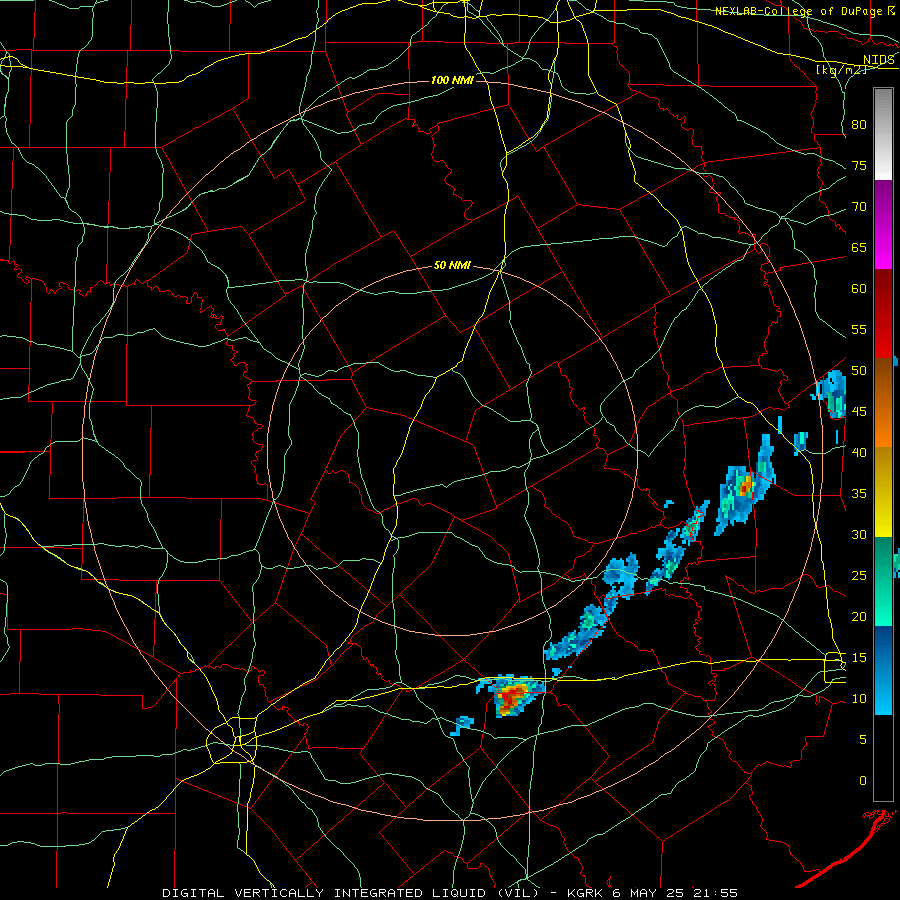
Task: Click the blue segment of the color scale
Action: coord(883,670)
